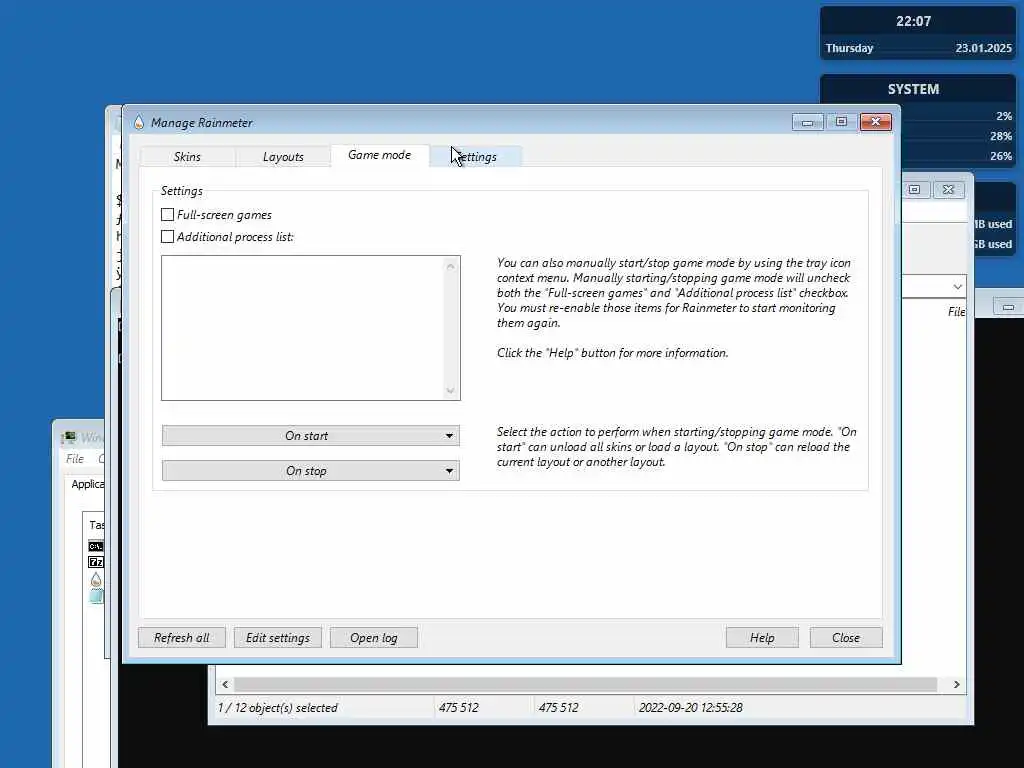Click left arrow of background window's horizontal scrollbar
1024x768 pixels.
(x=225, y=684)
